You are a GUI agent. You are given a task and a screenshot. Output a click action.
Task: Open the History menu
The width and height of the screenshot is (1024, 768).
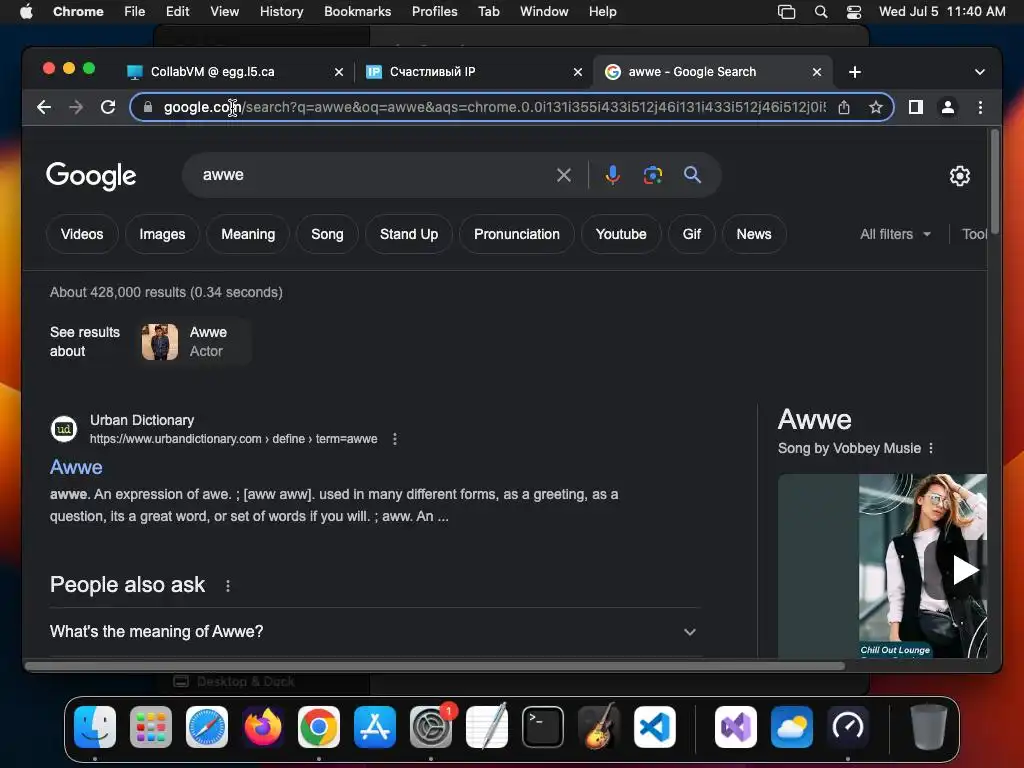click(281, 12)
